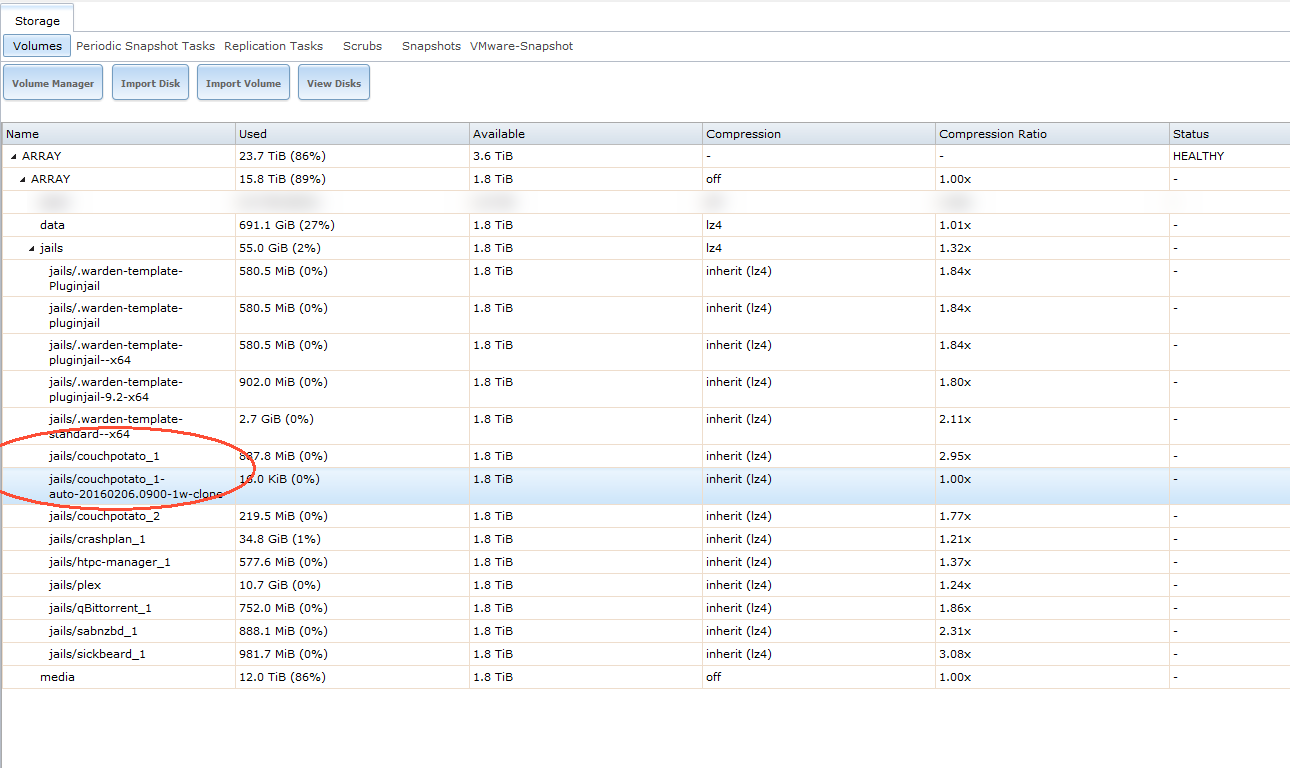Open the Replication Tasks tab

[273, 46]
